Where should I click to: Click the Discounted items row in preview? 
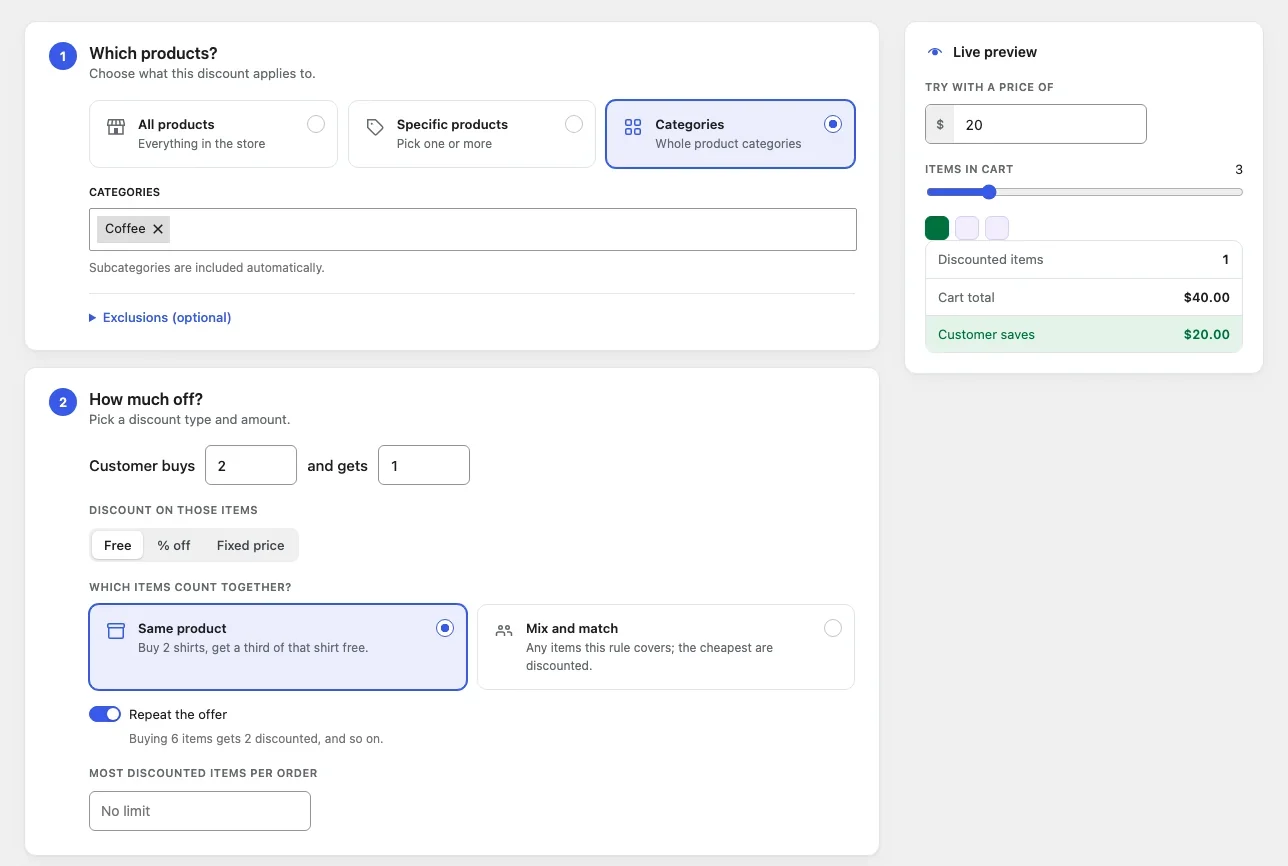pyautogui.click(x=1084, y=260)
